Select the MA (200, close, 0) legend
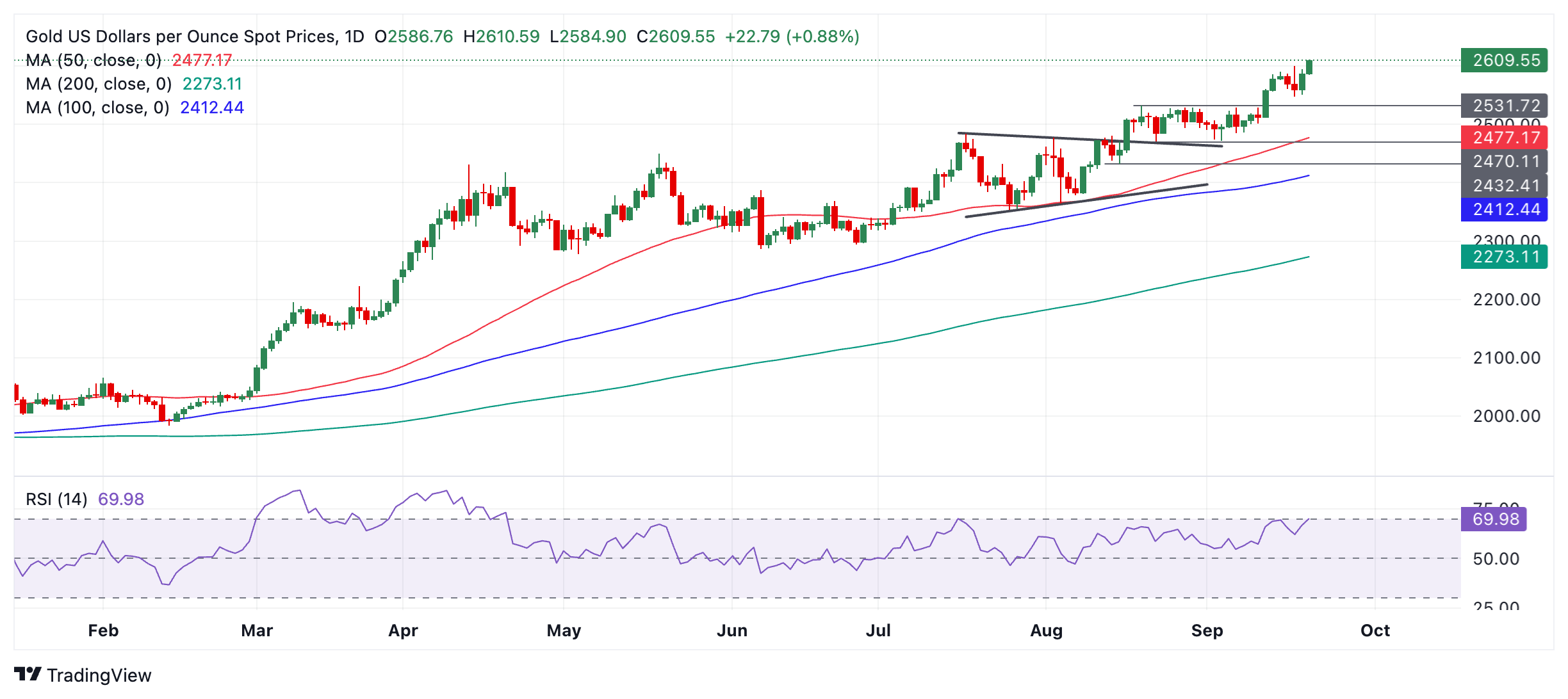Viewport: 1568px width, 699px height. (x=99, y=84)
